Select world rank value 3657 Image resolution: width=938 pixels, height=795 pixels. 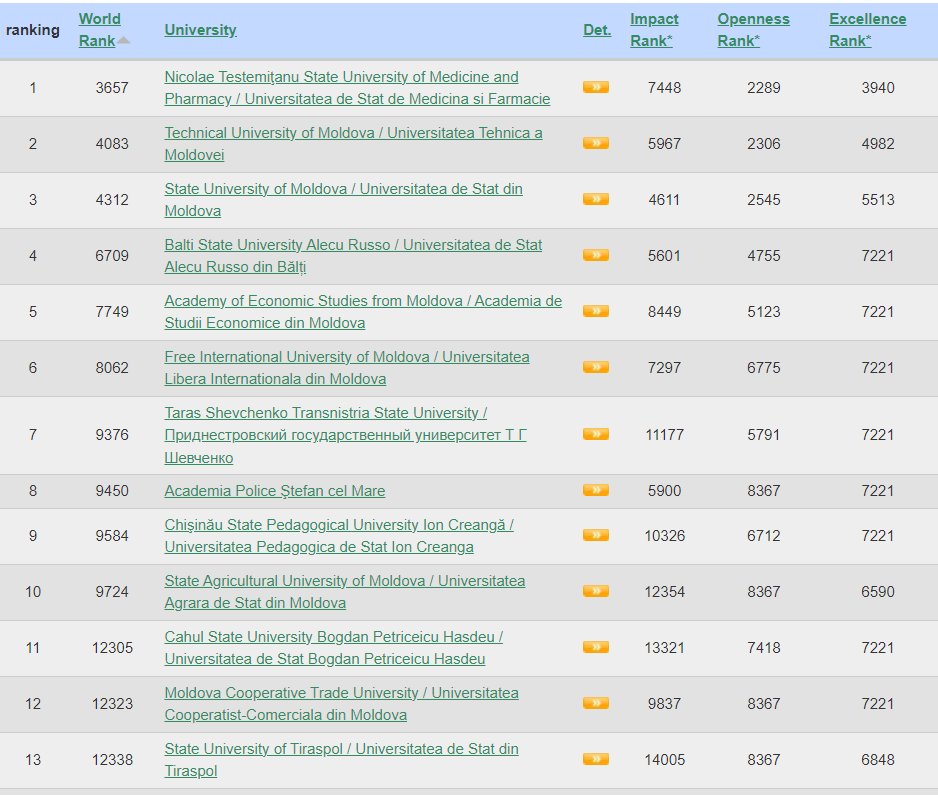click(112, 88)
